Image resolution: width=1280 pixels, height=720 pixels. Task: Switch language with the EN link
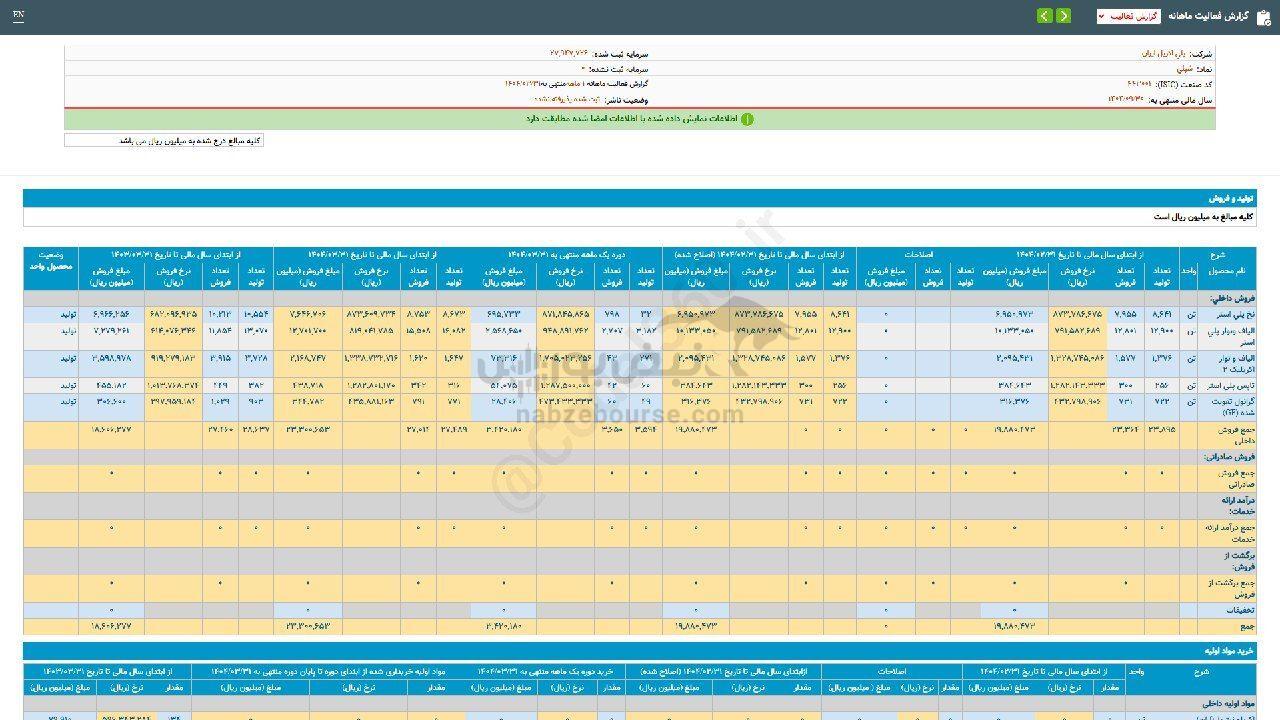coord(19,16)
